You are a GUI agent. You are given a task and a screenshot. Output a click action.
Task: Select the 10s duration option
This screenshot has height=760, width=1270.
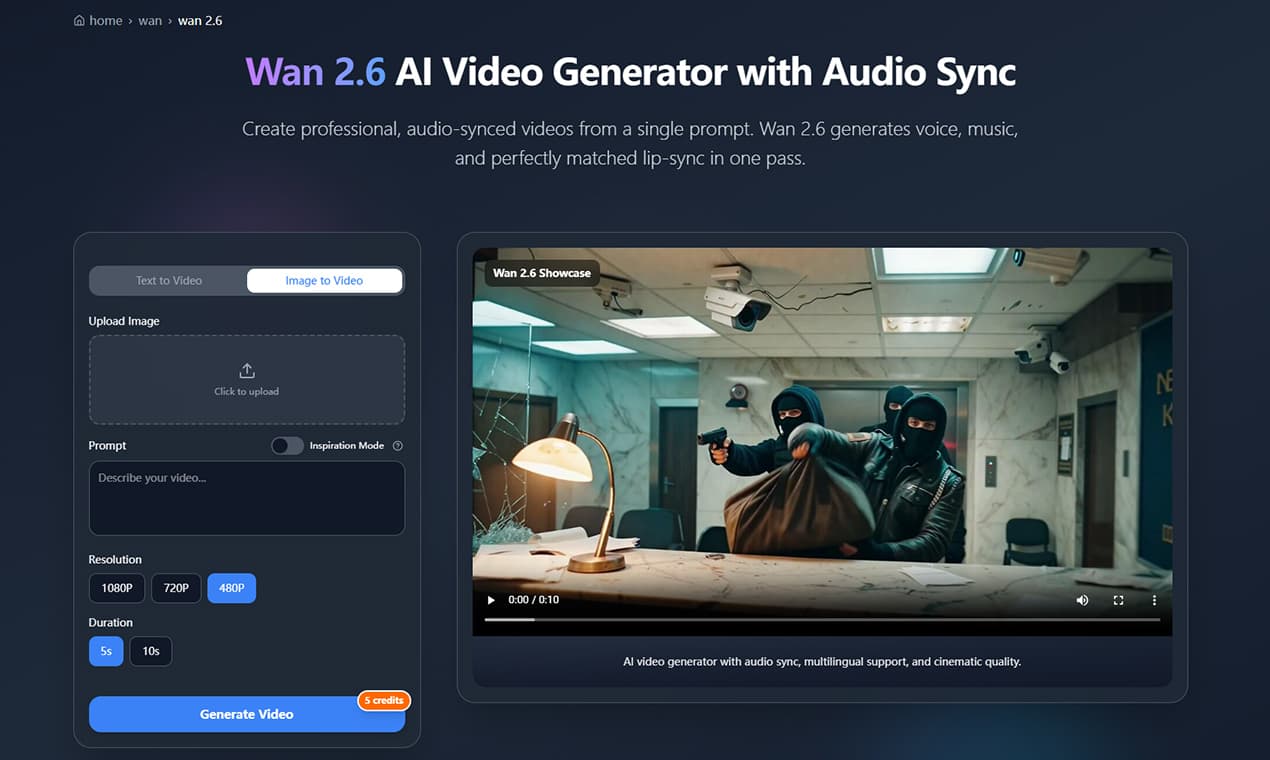coord(150,650)
